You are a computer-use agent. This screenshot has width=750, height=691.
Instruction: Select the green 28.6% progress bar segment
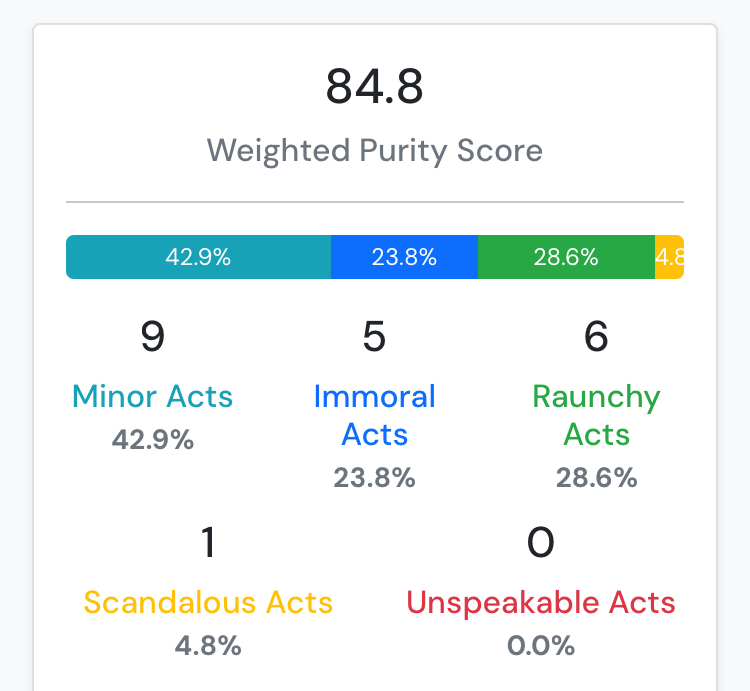pos(566,257)
